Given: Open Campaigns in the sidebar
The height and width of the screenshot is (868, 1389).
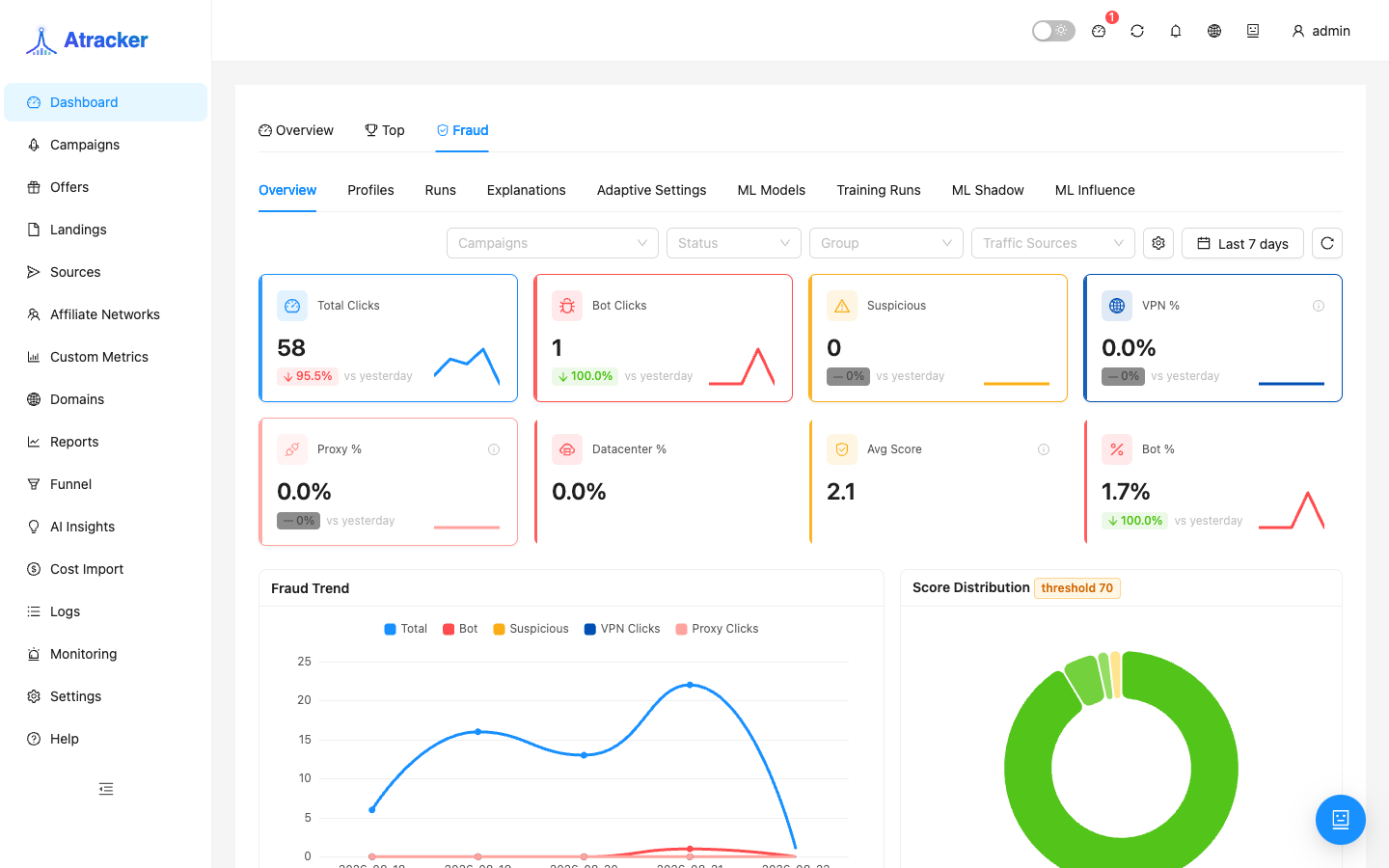Looking at the screenshot, I should [105, 145].
